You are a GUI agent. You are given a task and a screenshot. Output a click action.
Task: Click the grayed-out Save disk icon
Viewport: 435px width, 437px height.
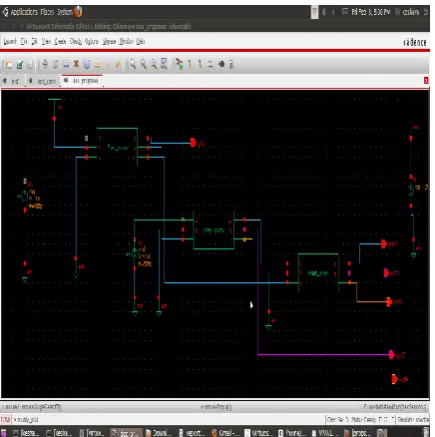tap(30, 64)
